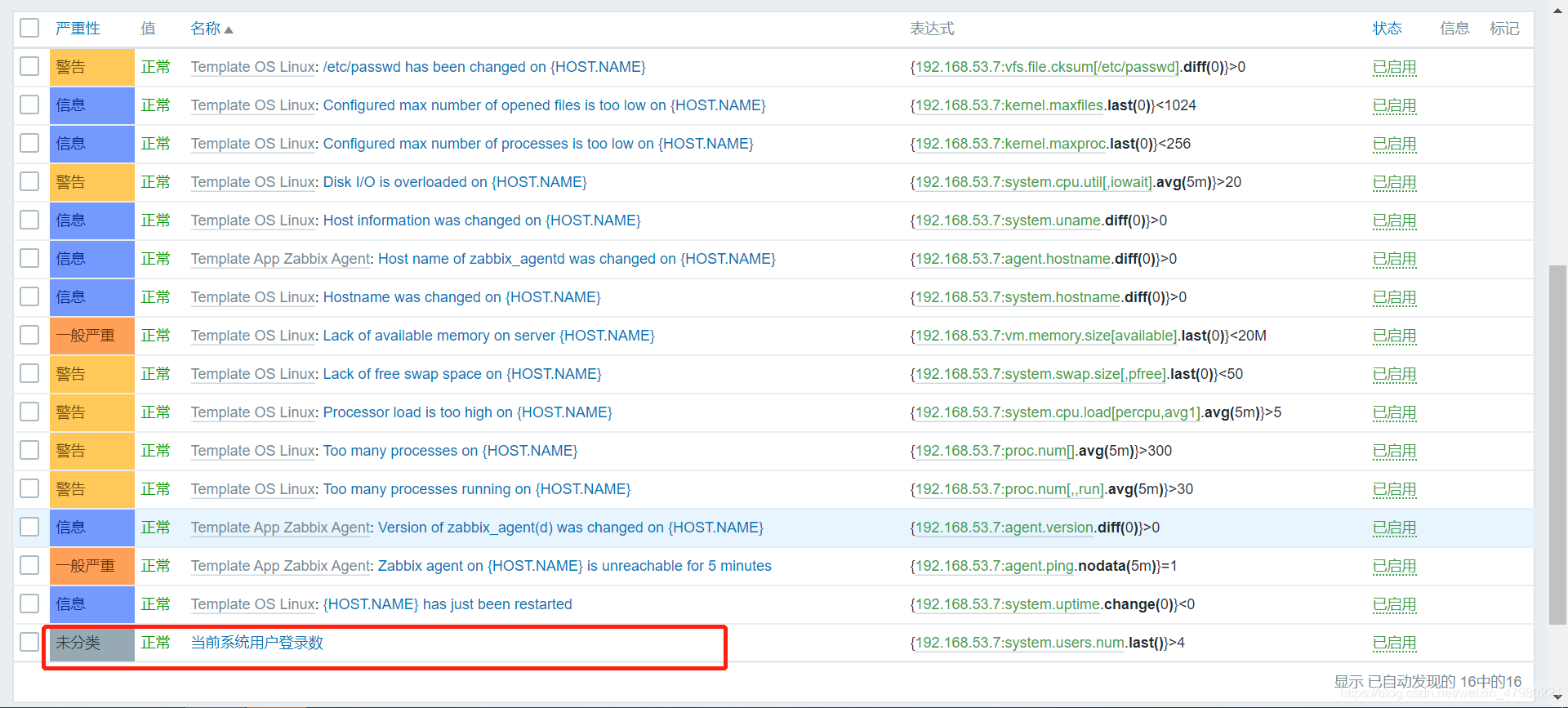Tick checkbox for Host name of zabbix_agentd row
Image resolution: width=1568 pixels, height=708 pixels.
[29, 258]
